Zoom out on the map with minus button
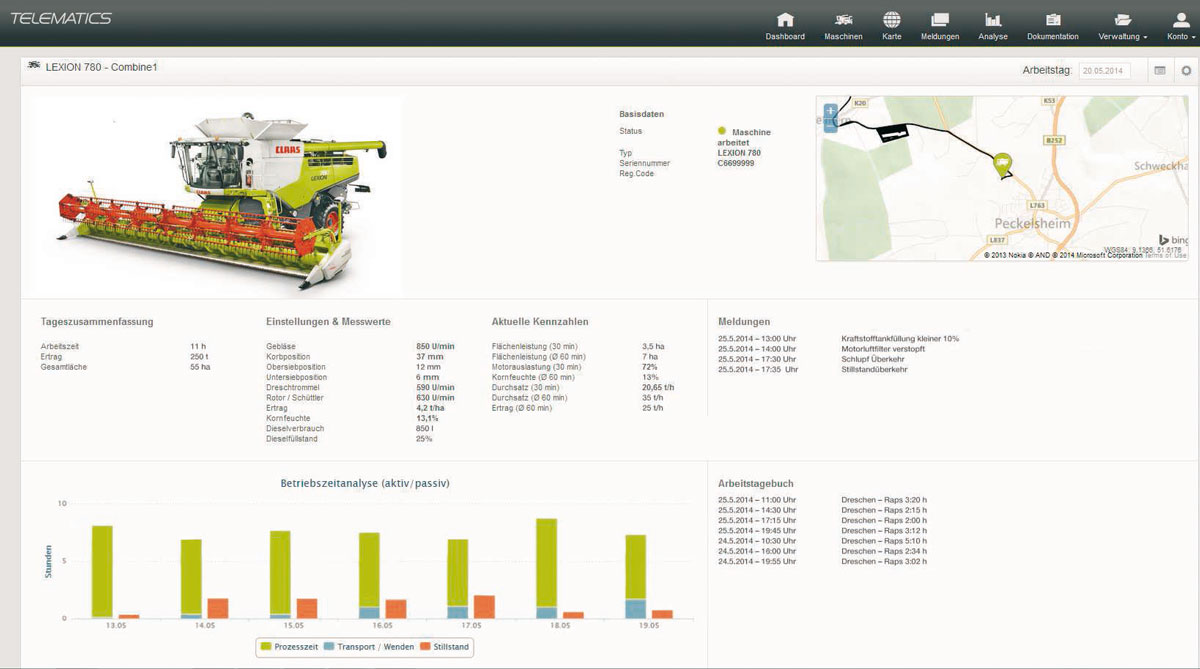 pyautogui.click(x=830, y=124)
